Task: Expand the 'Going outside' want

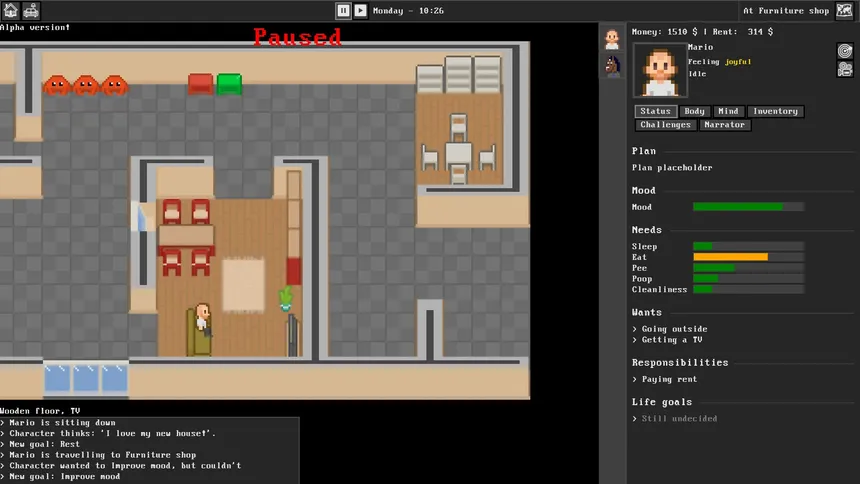Action: pyautogui.click(x=670, y=329)
